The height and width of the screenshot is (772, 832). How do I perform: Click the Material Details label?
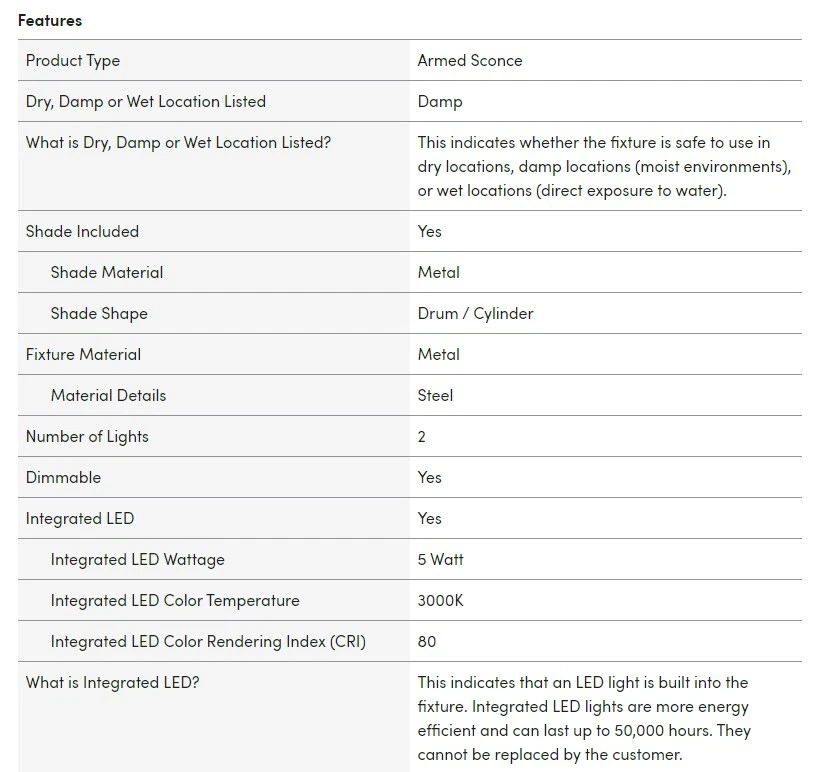tap(108, 395)
